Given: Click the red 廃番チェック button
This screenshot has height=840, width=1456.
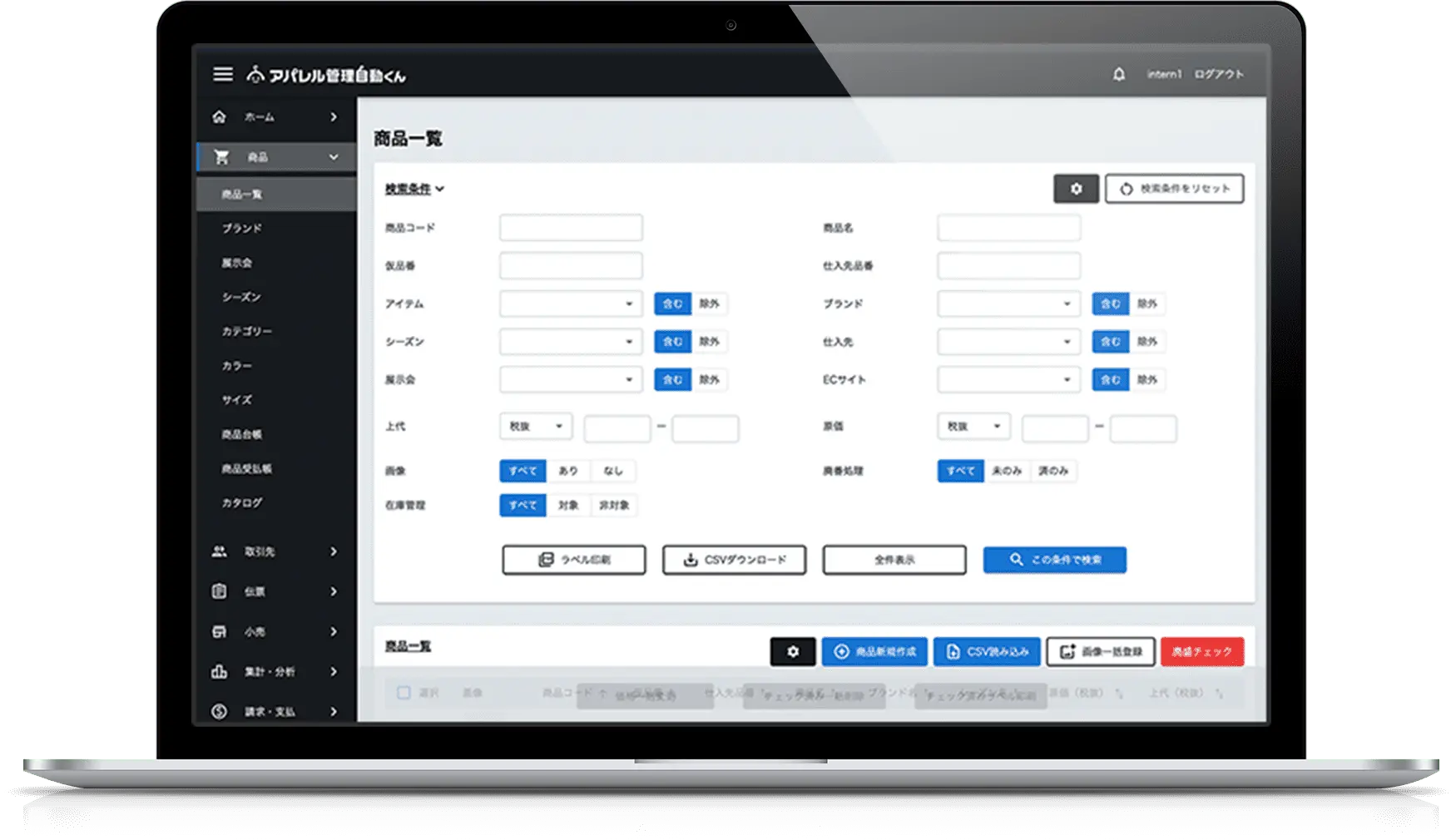Looking at the screenshot, I should pyautogui.click(x=1201, y=652).
